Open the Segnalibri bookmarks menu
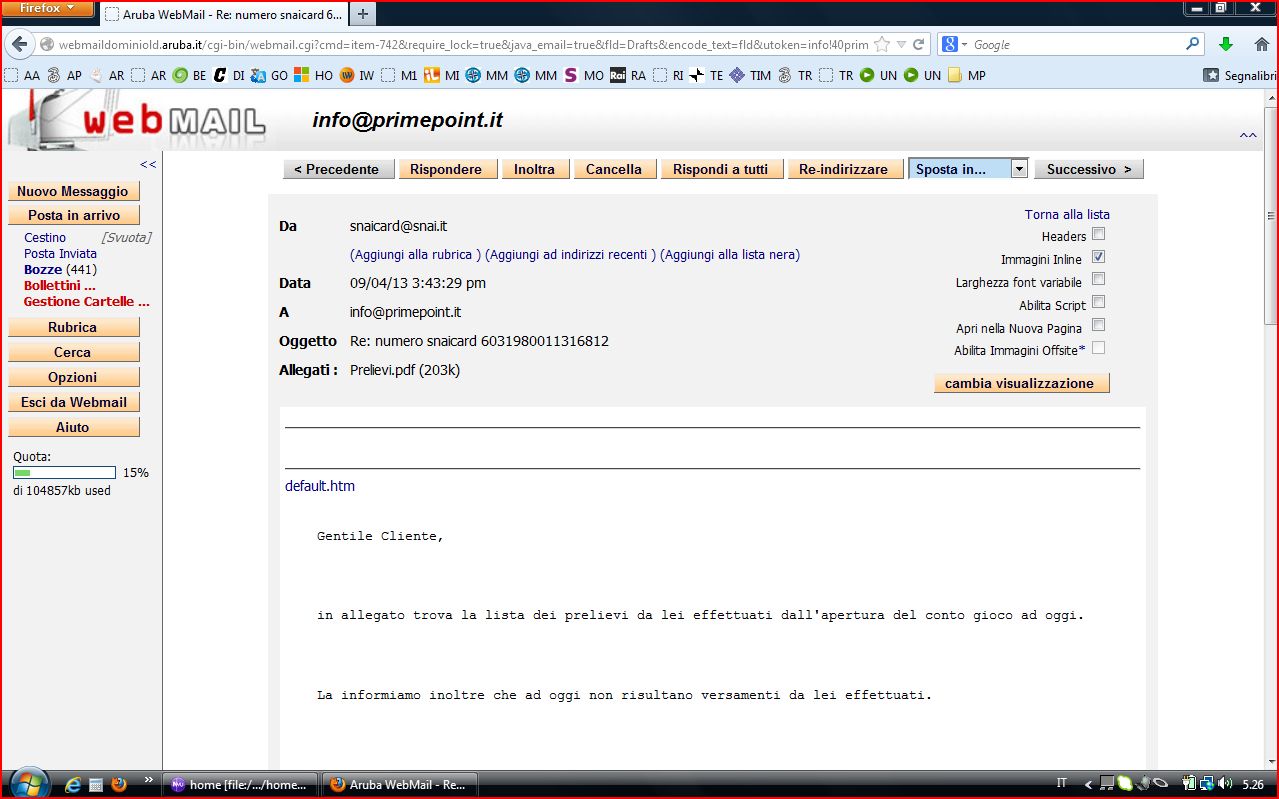Viewport: 1279px width, 799px height. pyautogui.click(x=1240, y=75)
